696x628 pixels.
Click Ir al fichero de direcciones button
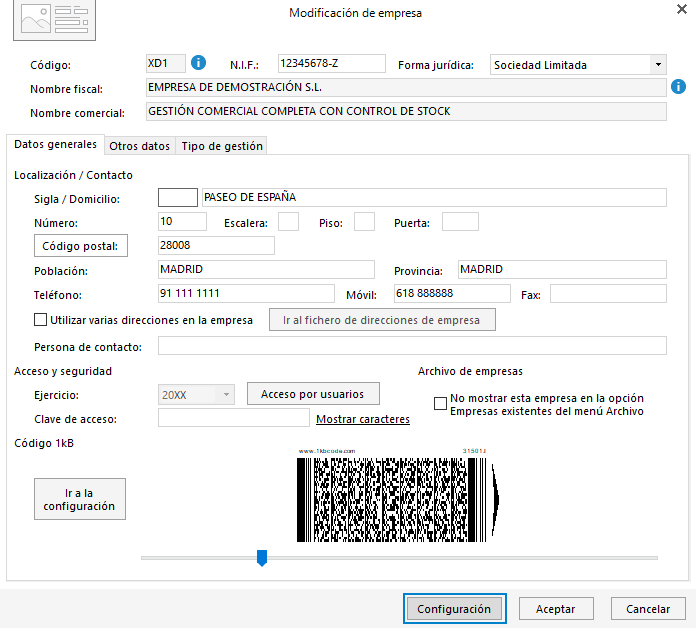coord(382,320)
